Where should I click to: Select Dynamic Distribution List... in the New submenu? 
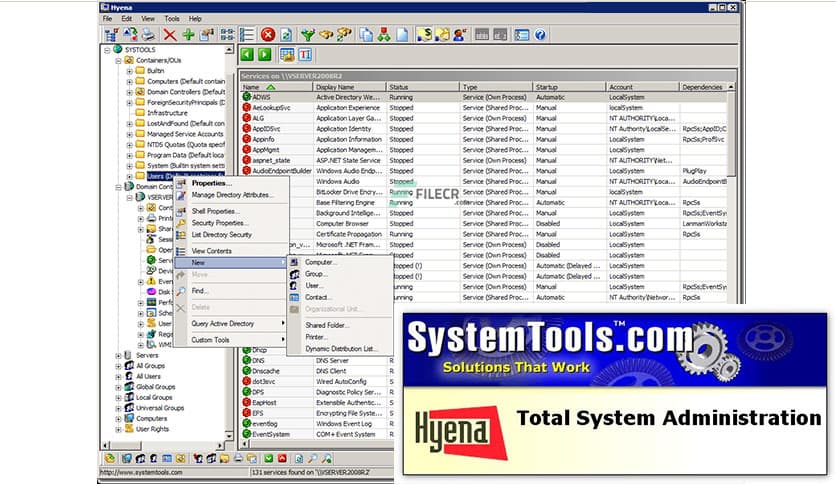click(340, 349)
